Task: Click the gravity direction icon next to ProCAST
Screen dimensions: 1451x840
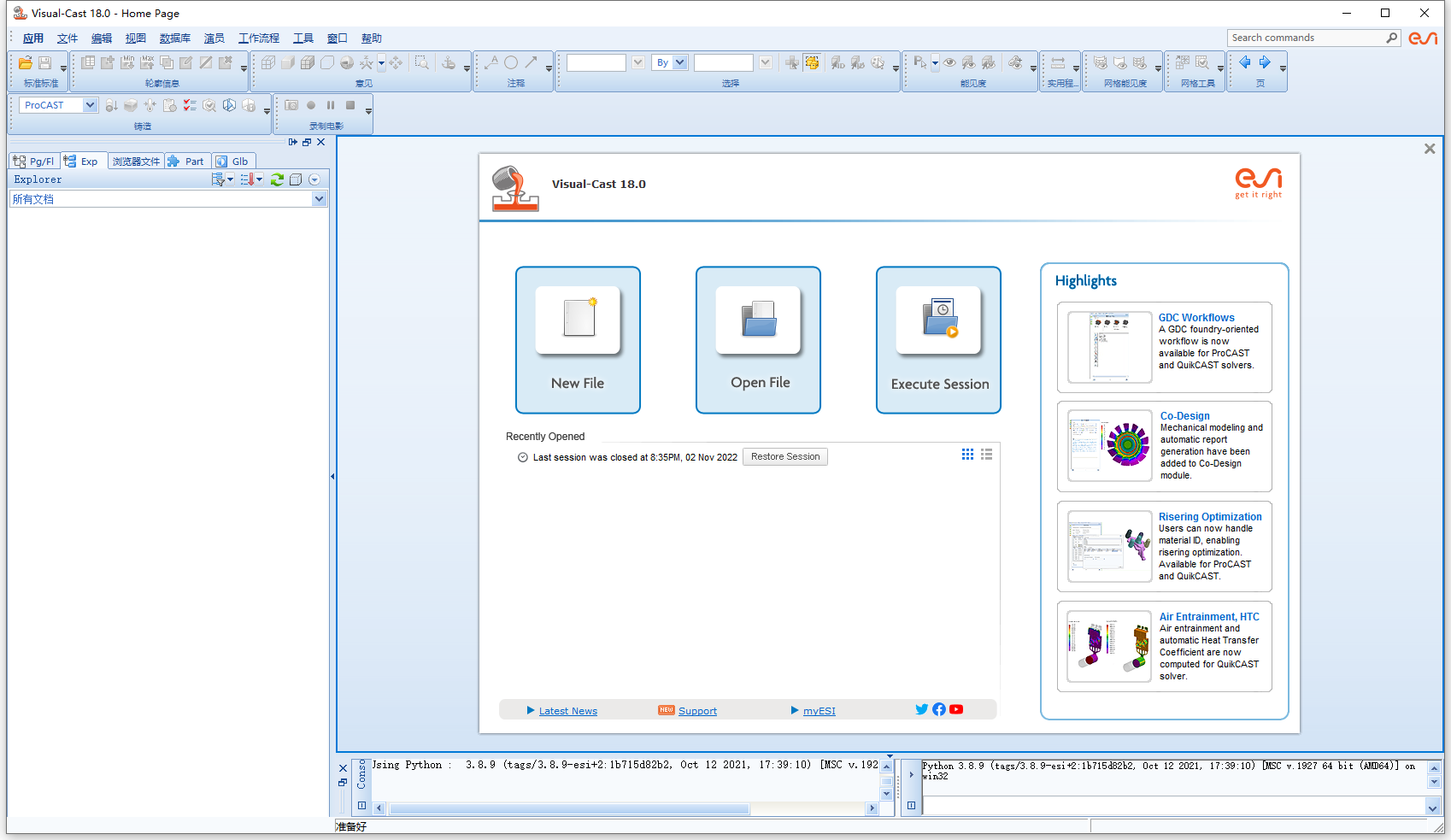Action: point(111,105)
